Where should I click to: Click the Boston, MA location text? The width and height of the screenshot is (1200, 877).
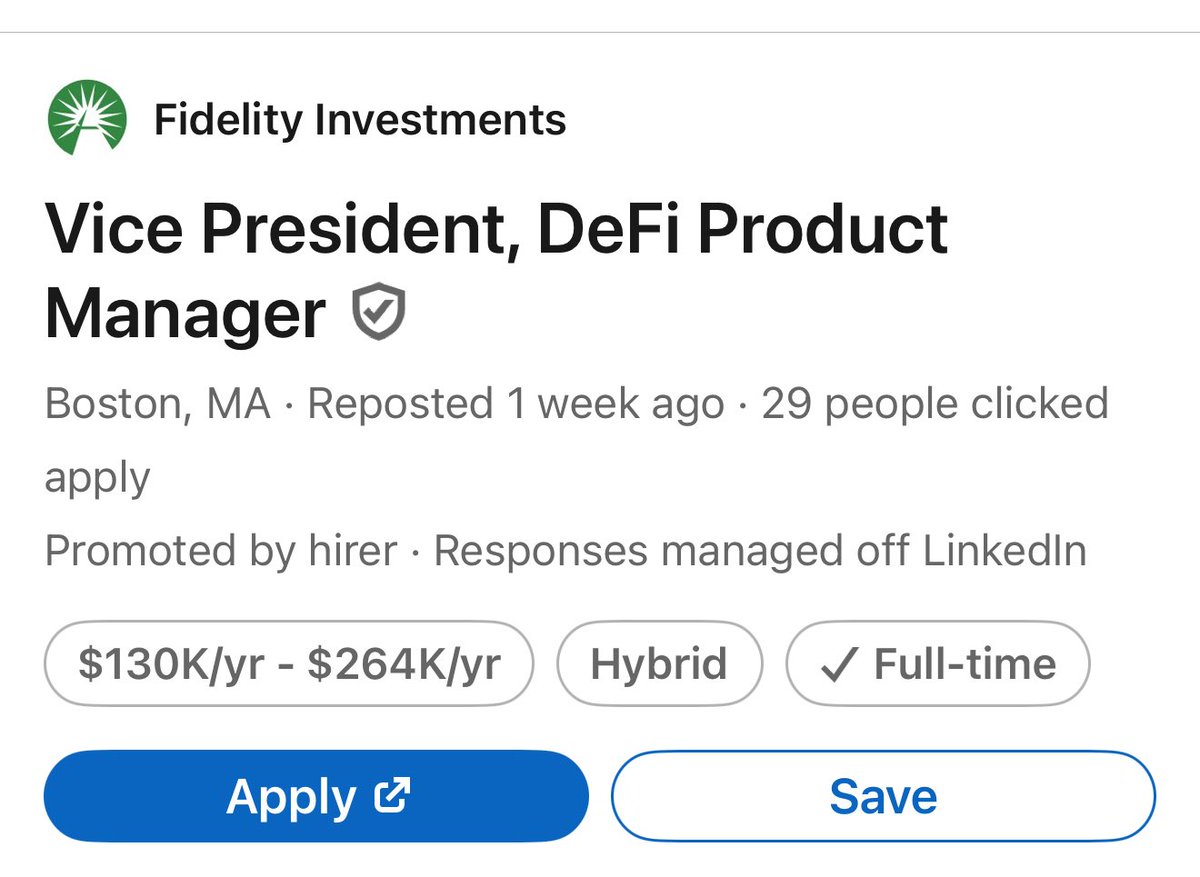(x=158, y=404)
